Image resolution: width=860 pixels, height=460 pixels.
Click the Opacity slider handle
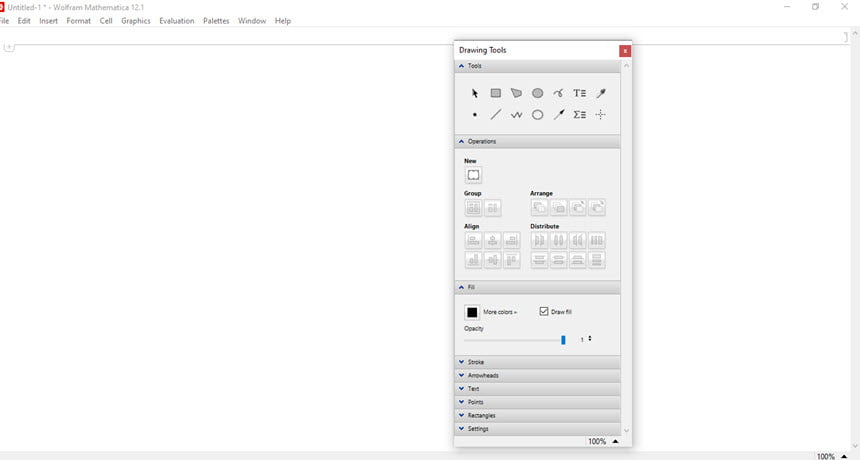coord(563,340)
